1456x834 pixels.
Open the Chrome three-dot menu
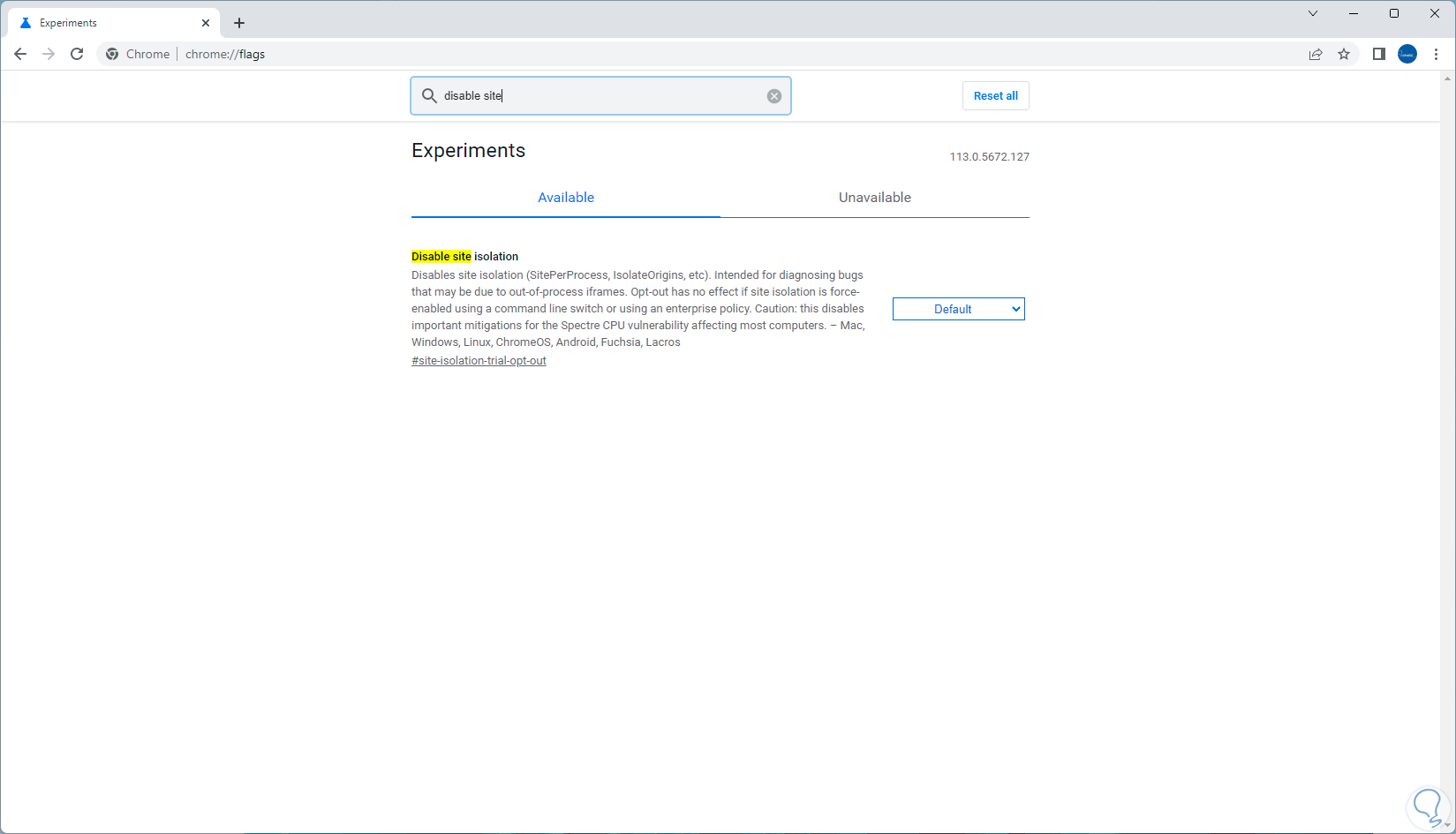pos(1437,54)
